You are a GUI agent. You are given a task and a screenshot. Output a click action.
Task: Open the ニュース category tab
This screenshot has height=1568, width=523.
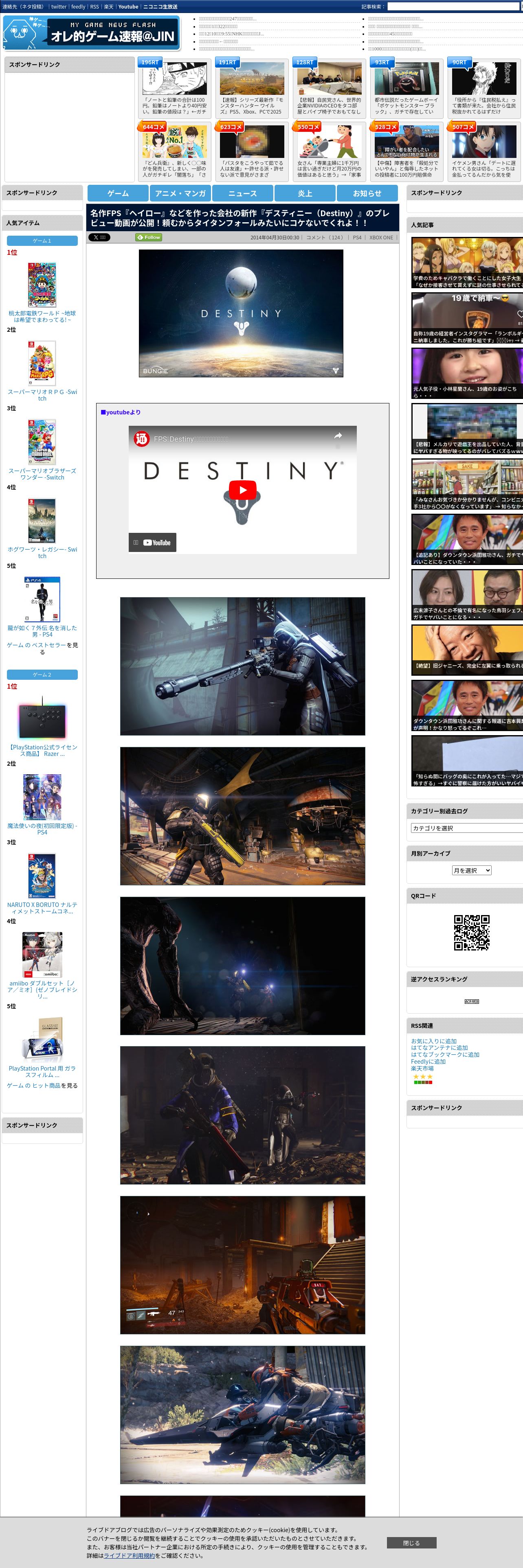242,193
